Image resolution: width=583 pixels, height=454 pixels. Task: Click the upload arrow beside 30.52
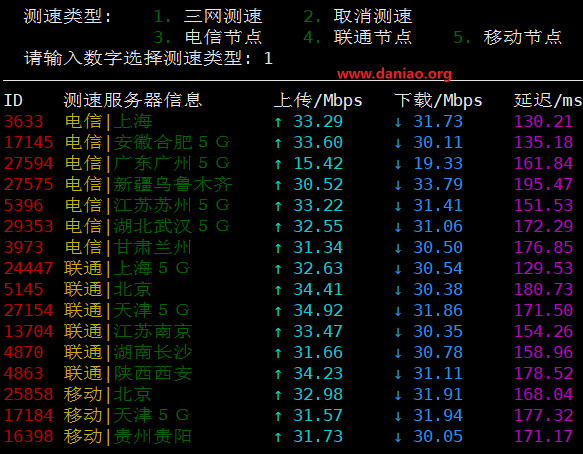[x=278, y=185]
